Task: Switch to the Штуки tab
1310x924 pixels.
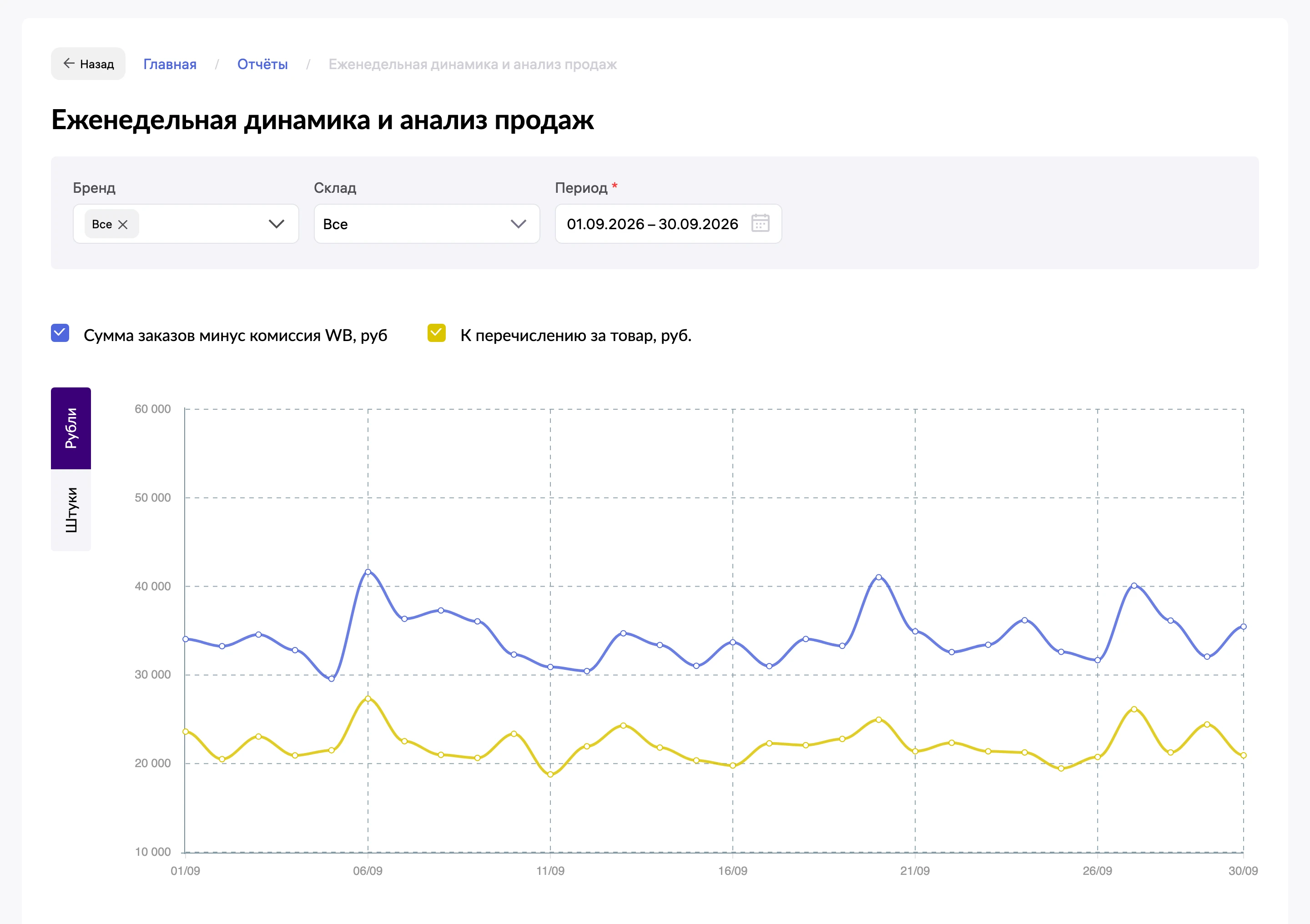Action: coord(71,510)
